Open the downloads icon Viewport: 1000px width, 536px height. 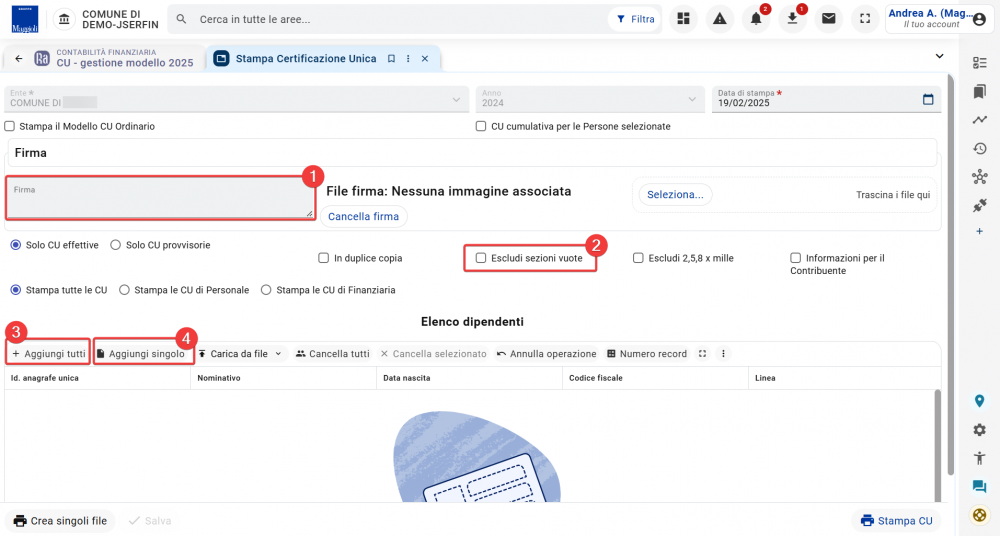click(792, 19)
